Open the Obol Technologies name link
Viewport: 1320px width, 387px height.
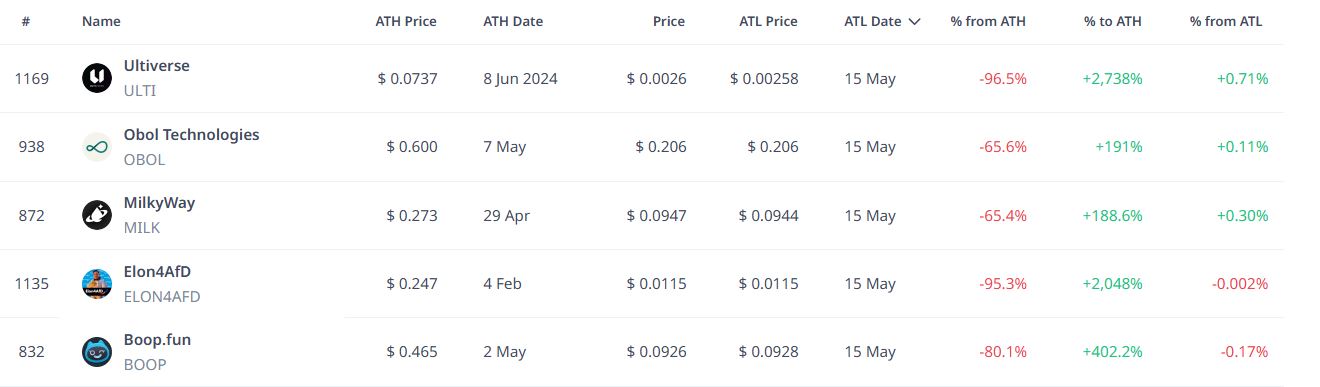(191, 135)
